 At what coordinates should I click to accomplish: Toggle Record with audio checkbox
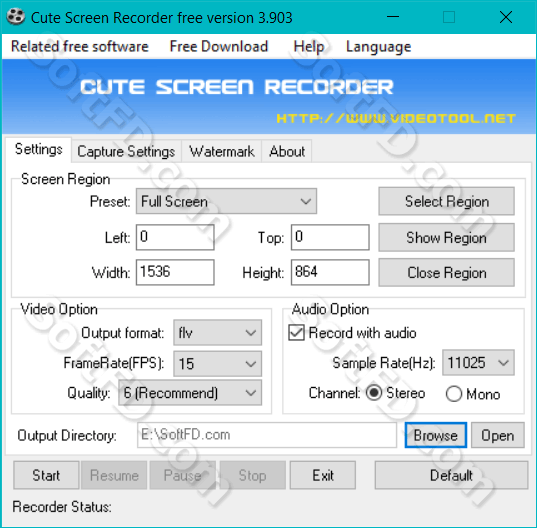296,332
